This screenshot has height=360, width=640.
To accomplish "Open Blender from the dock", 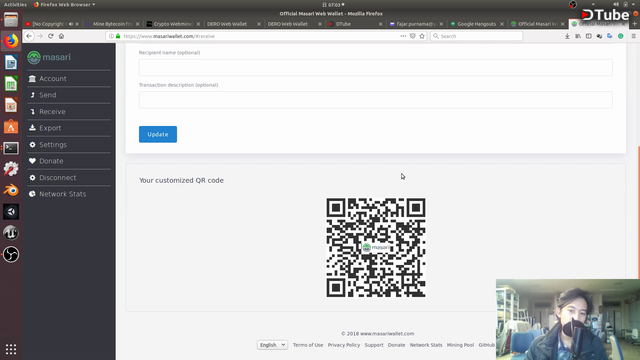I will click(11, 190).
